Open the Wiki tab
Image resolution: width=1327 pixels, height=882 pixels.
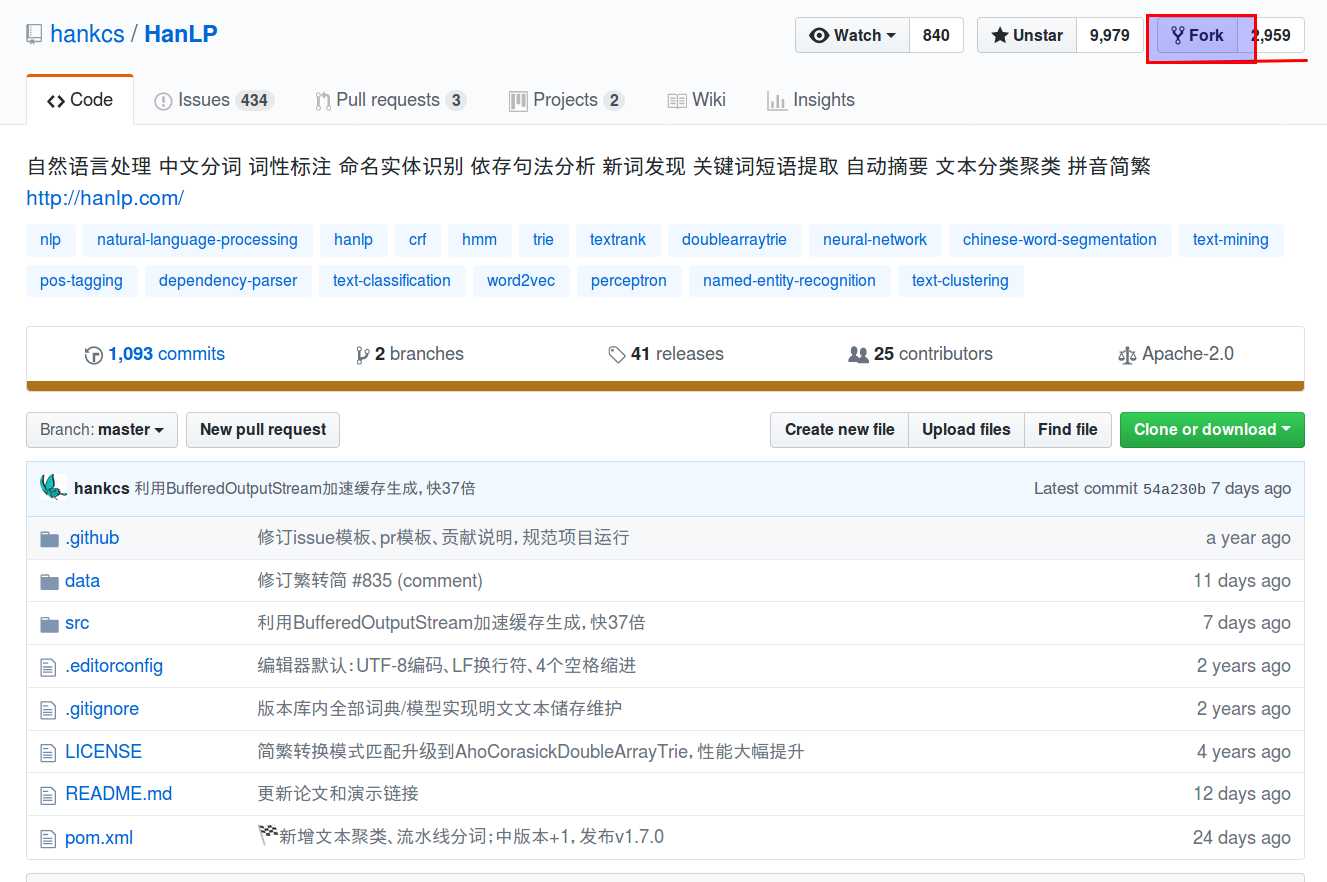tap(696, 100)
